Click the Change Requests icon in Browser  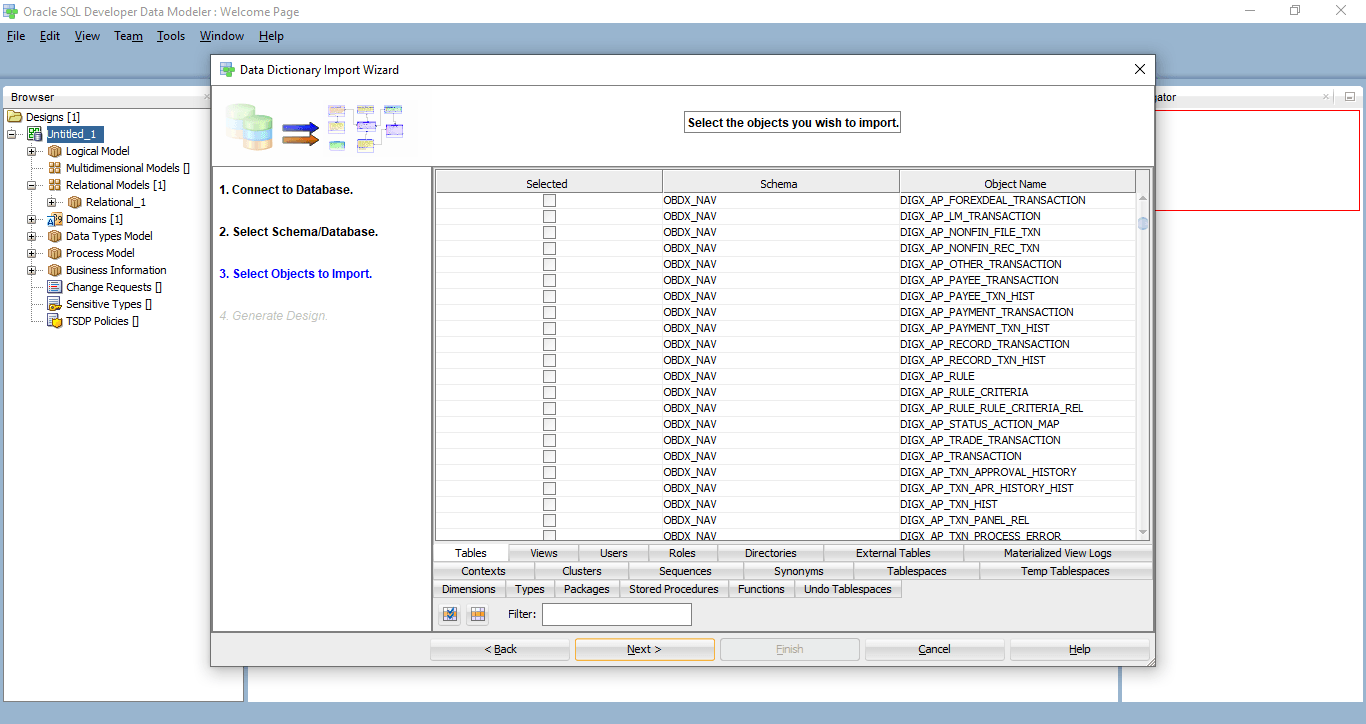pyautogui.click(x=54, y=287)
